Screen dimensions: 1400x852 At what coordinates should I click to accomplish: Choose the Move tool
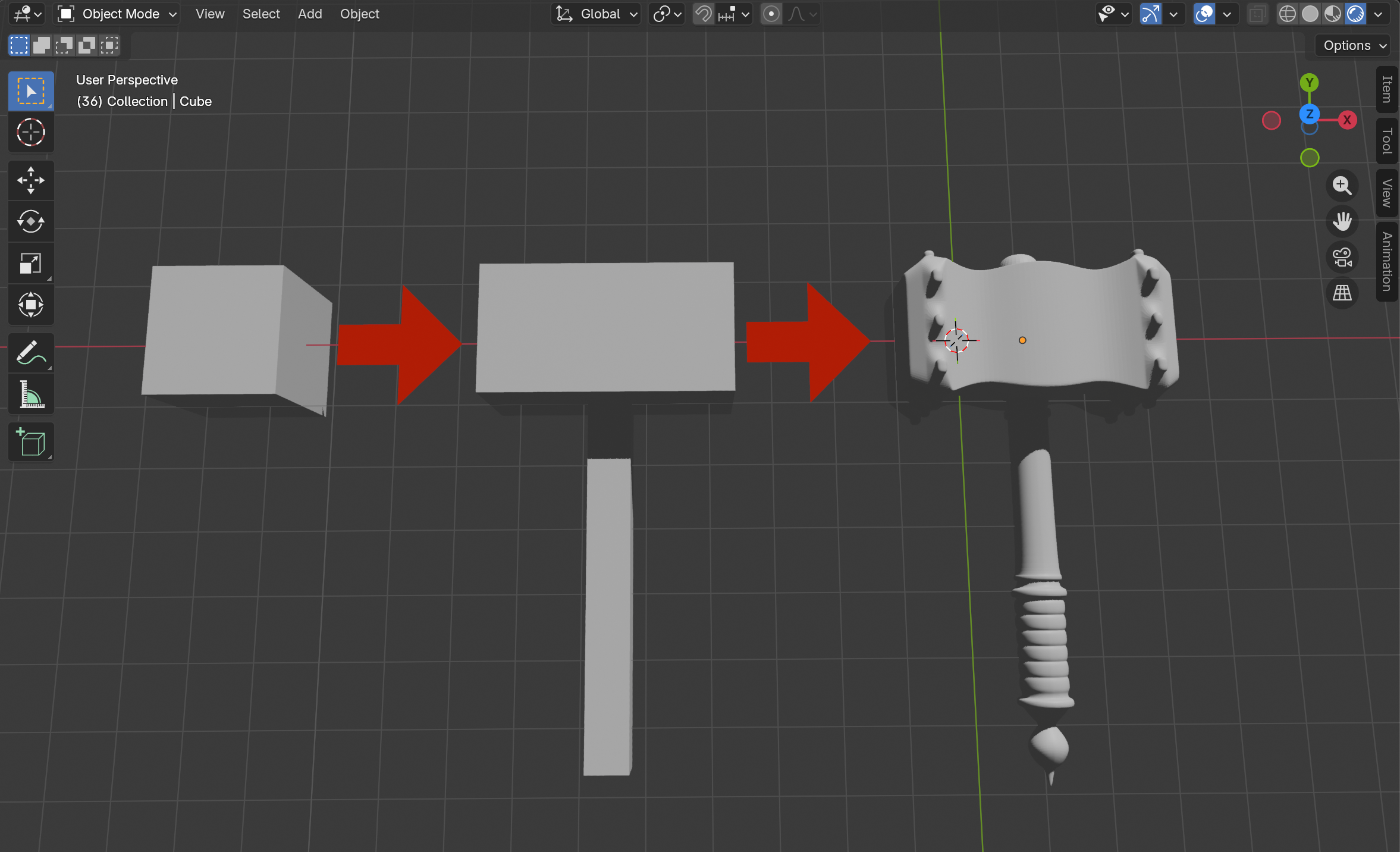[x=31, y=180]
